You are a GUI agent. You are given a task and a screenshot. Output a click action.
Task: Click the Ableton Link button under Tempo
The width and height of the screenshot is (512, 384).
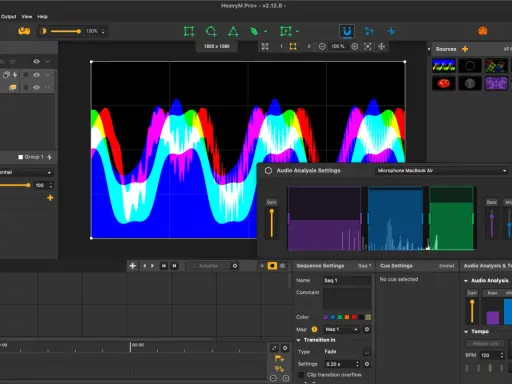(x=485, y=343)
